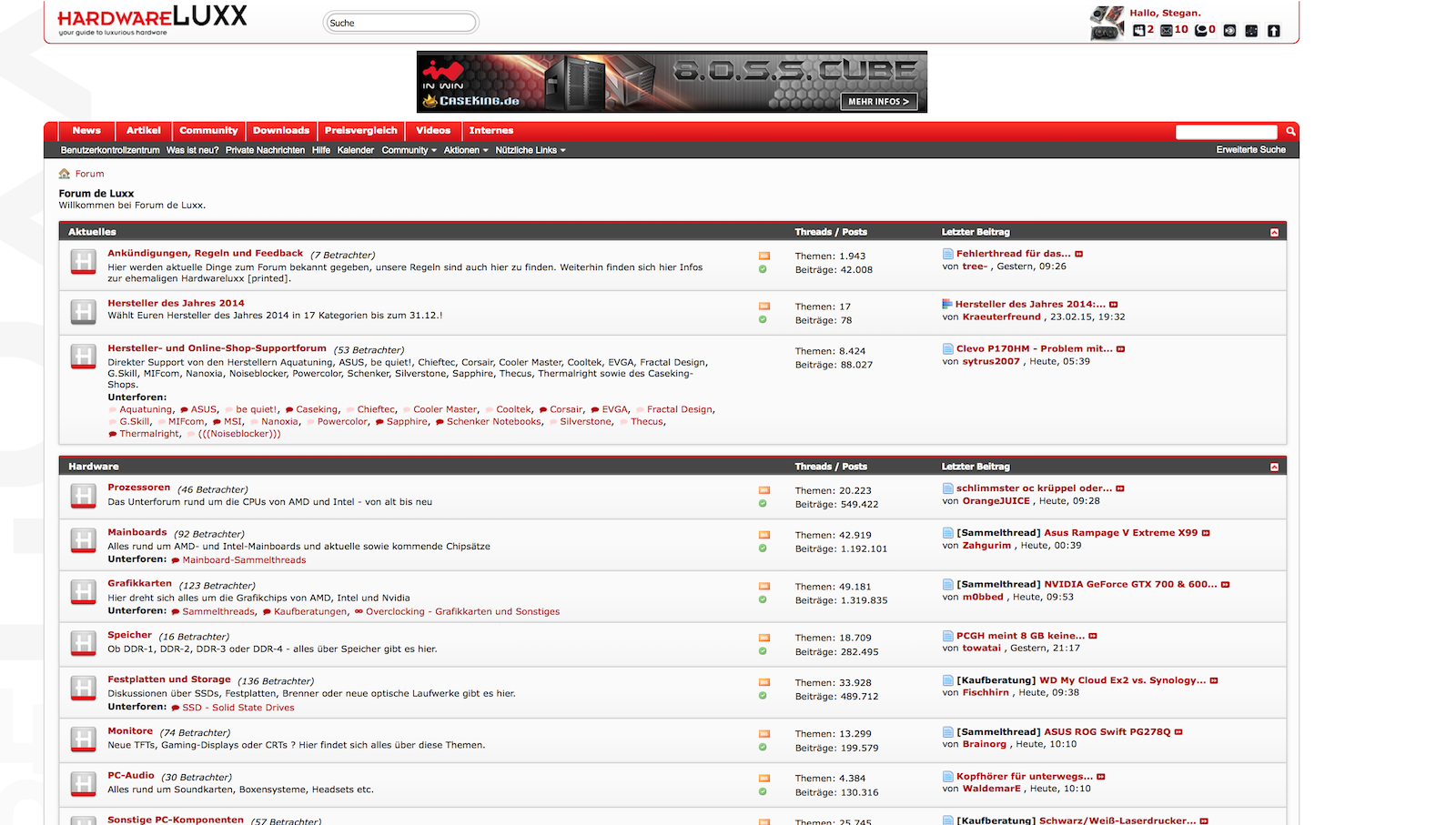Image resolution: width=1456 pixels, height=825 pixels.
Task: Click the Suche field in the header
Action: 400,23
